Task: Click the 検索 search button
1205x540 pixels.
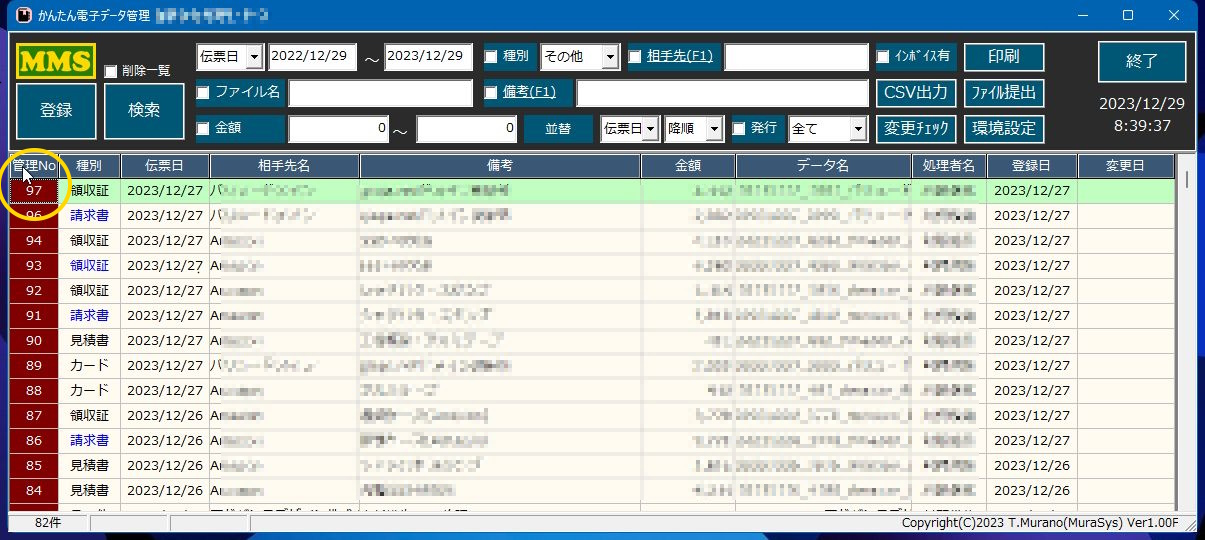Action: 144,110
